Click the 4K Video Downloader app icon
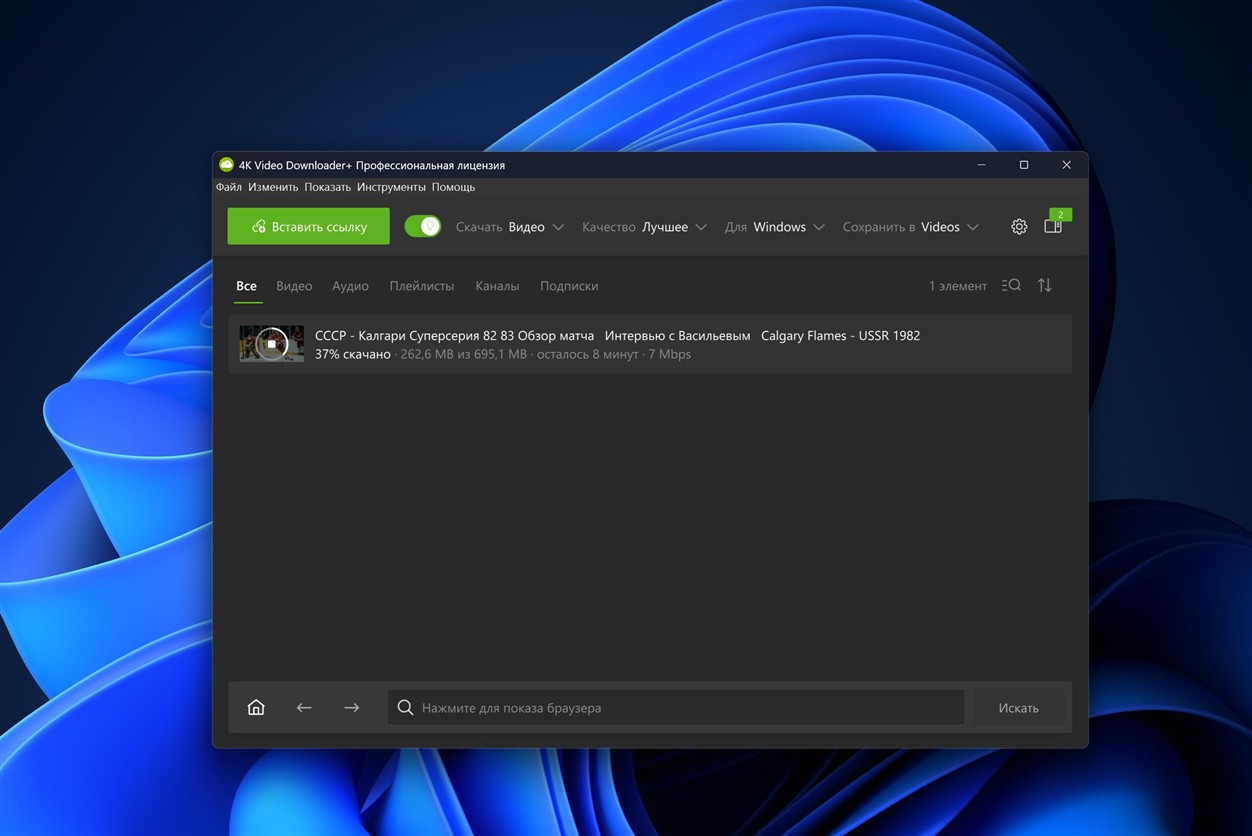This screenshot has height=836, width=1252. (226, 165)
